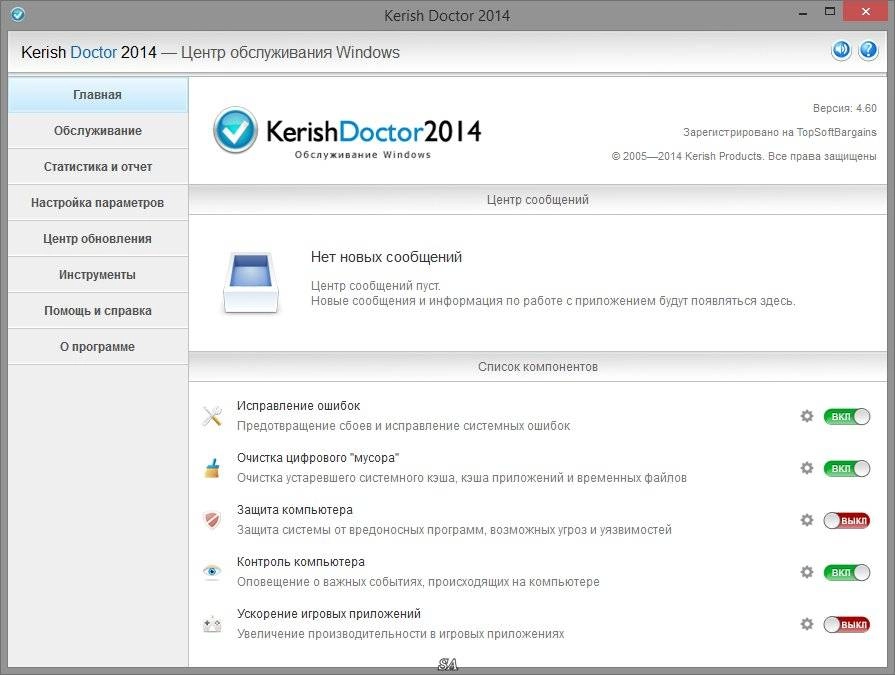Open settings gear for Исправление ошибок
Screen dimensions: 895x675
(807, 416)
